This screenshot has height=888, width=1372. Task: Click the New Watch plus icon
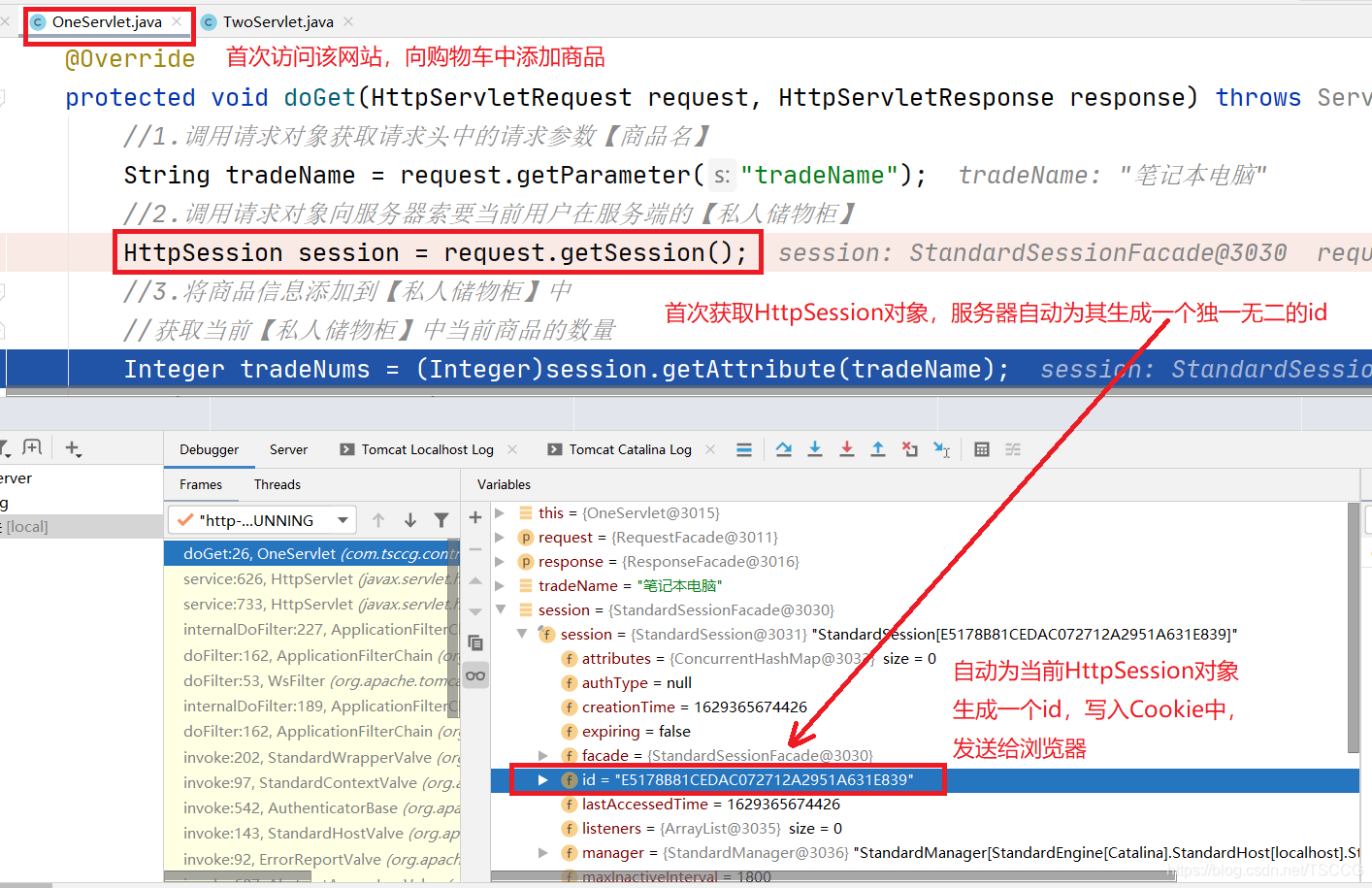pyautogui.click(x=475, y=517)
